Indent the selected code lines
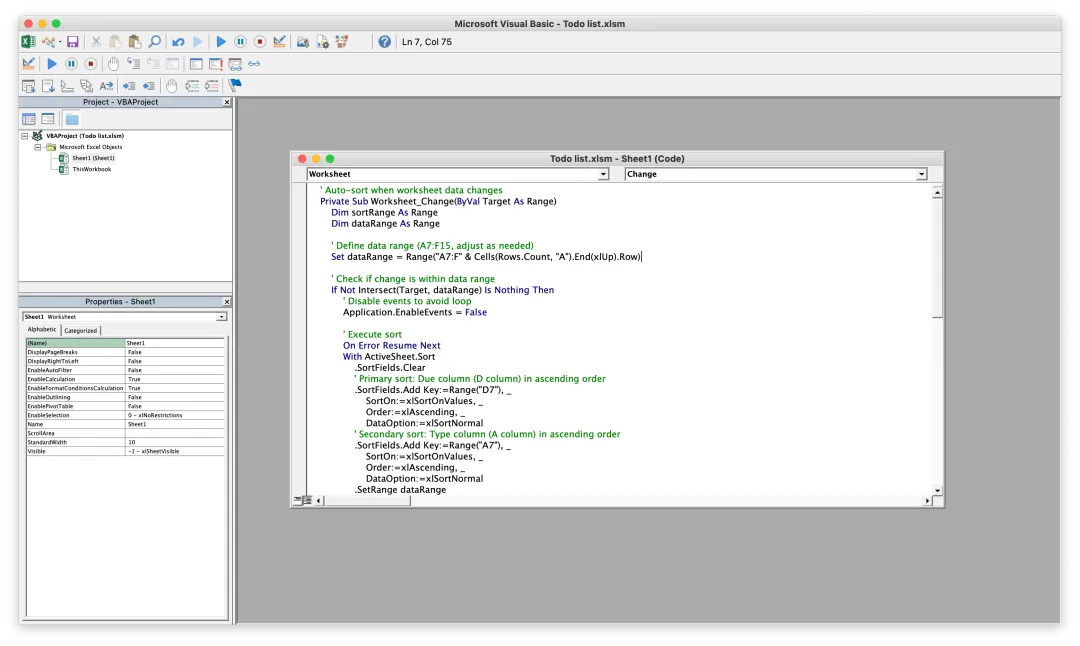1080x646 pixels. click(x=129, y=85)
